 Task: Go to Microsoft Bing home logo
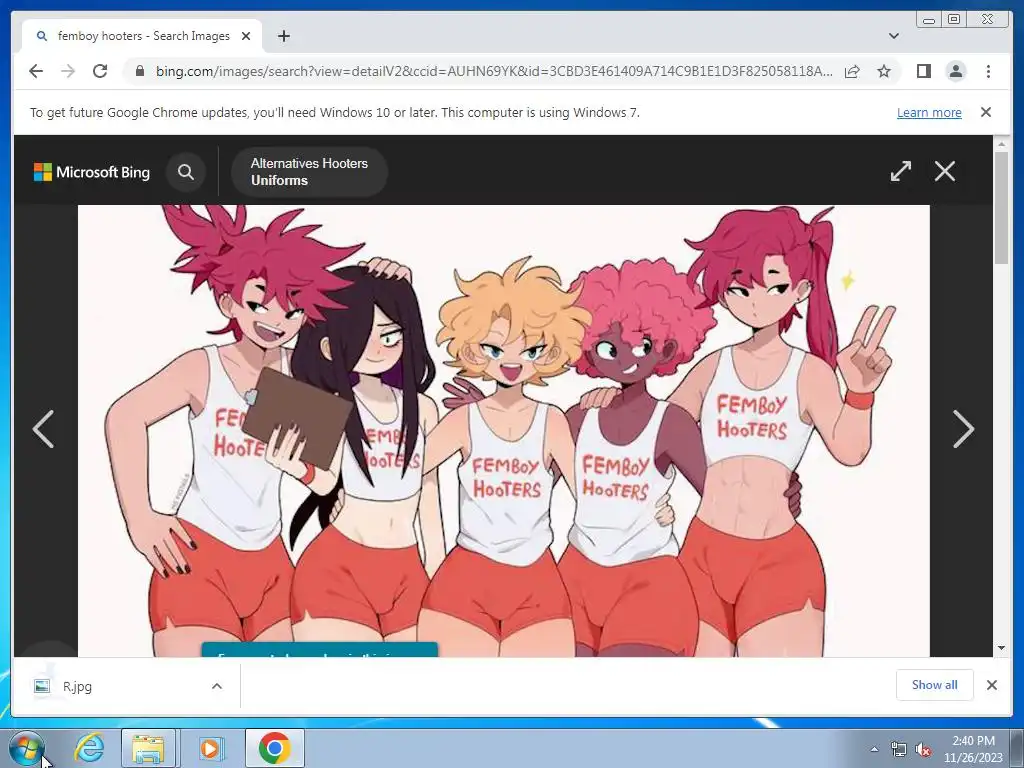[x=92, y=172]
